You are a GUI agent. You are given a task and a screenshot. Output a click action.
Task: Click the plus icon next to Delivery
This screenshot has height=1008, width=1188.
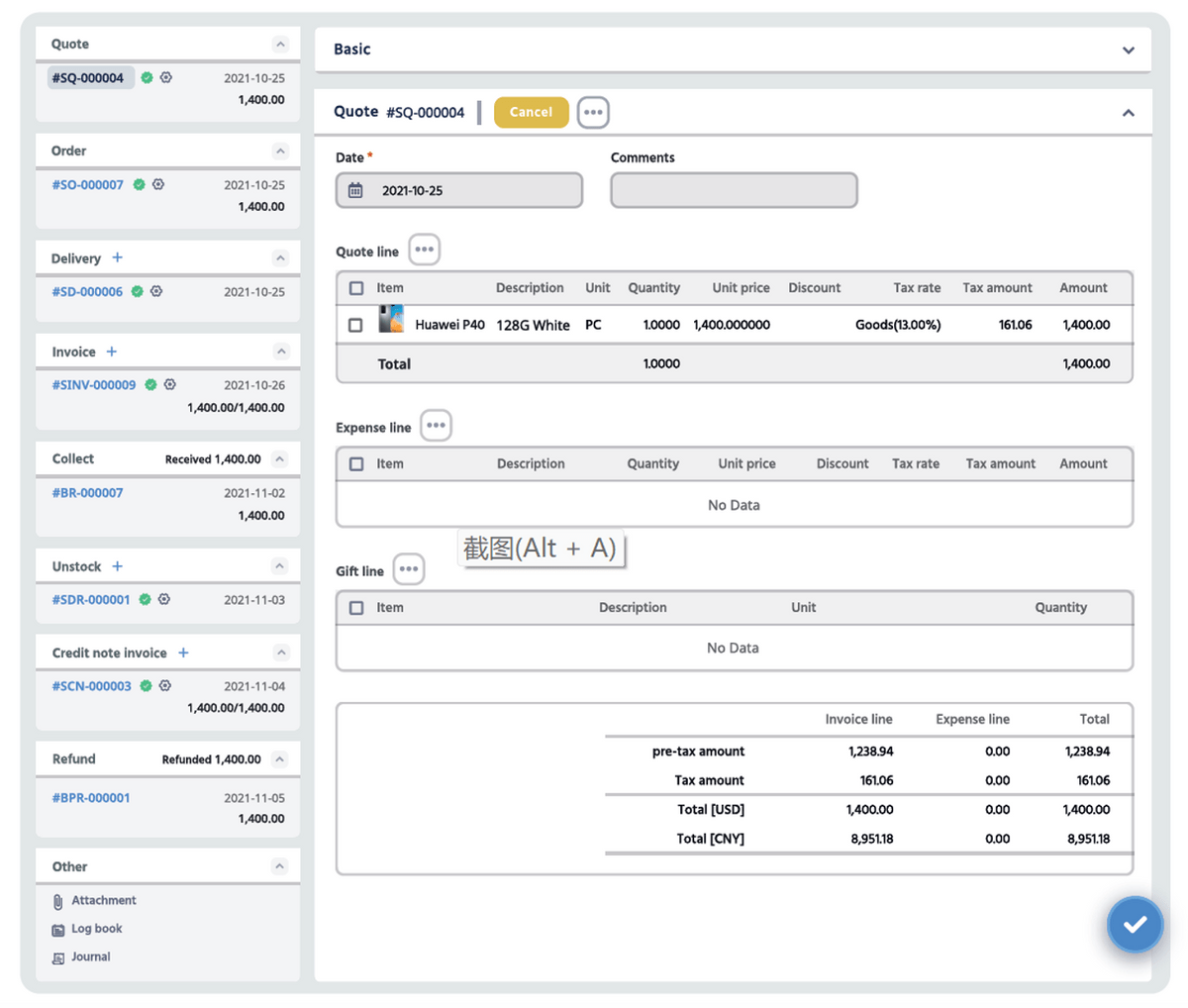pyautogui.click(x=117, y=257)
